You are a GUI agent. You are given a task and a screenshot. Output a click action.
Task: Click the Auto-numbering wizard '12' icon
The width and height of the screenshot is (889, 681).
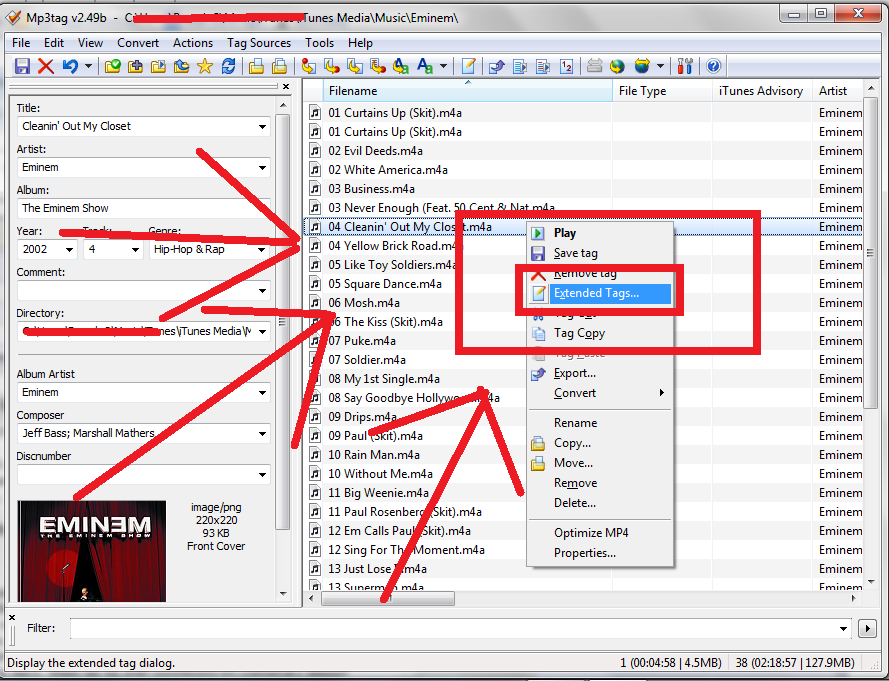pos(566,66)
